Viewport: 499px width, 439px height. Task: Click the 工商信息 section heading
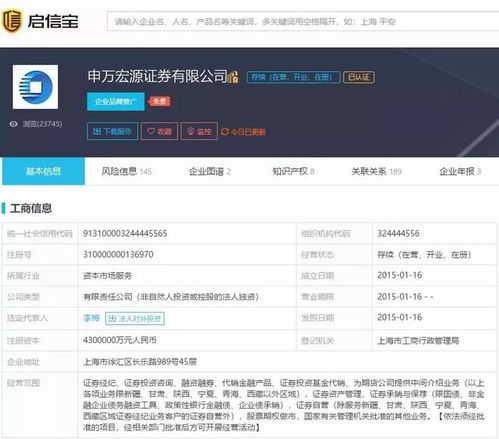tap(31, 208)
